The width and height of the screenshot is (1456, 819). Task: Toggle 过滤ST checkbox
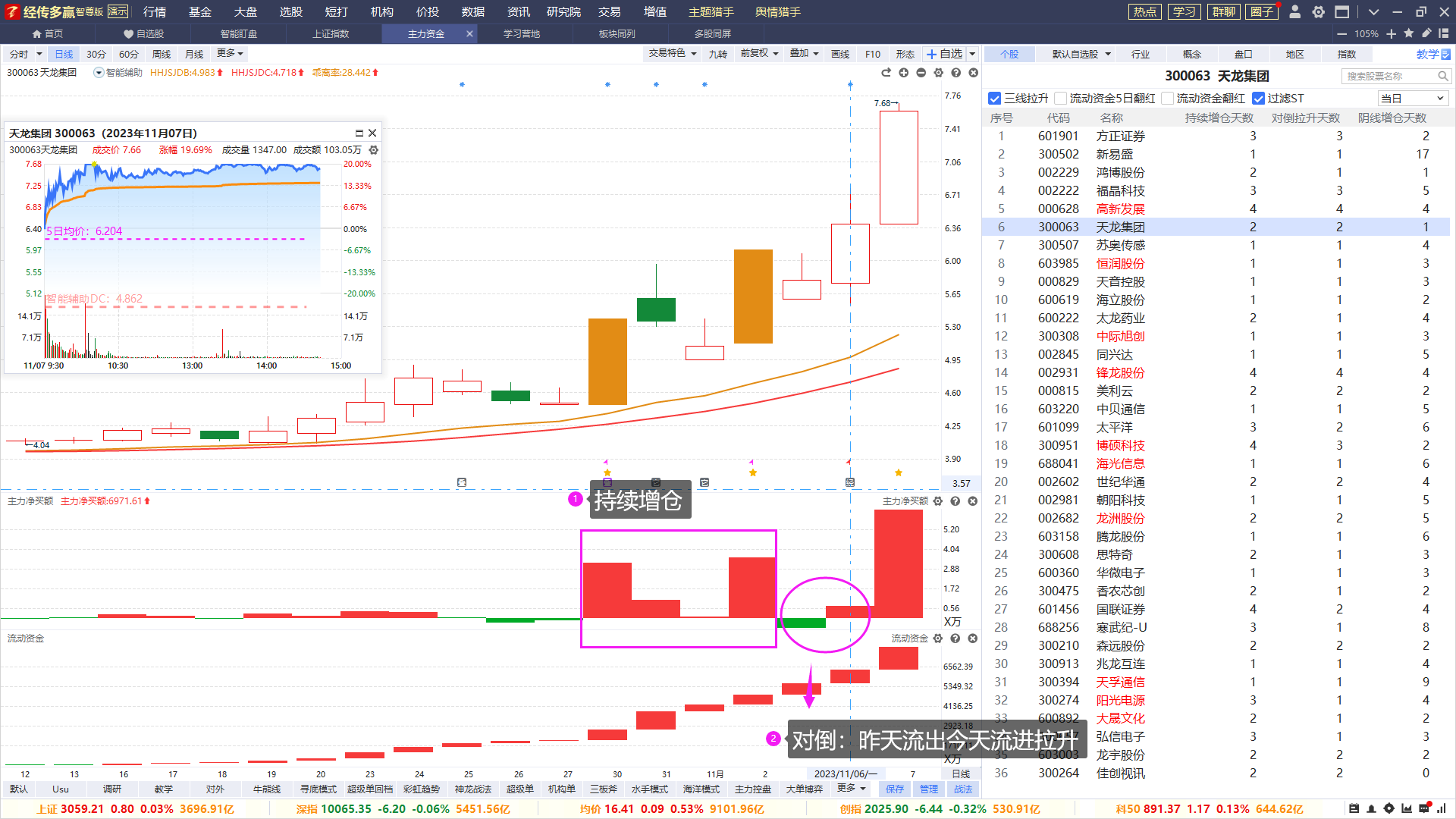tap(1259, 99)
